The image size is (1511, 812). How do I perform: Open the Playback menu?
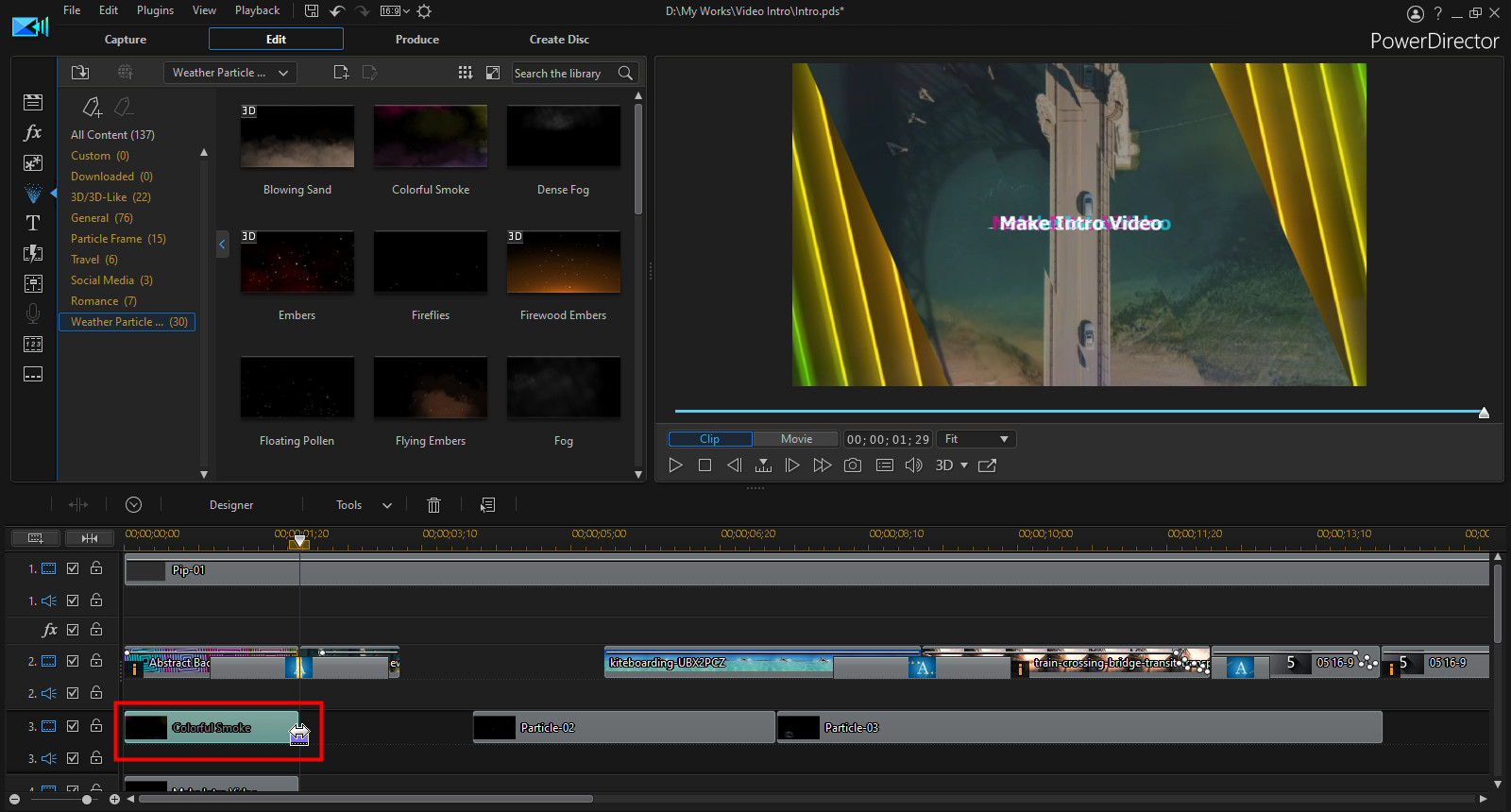coord(257,10)
